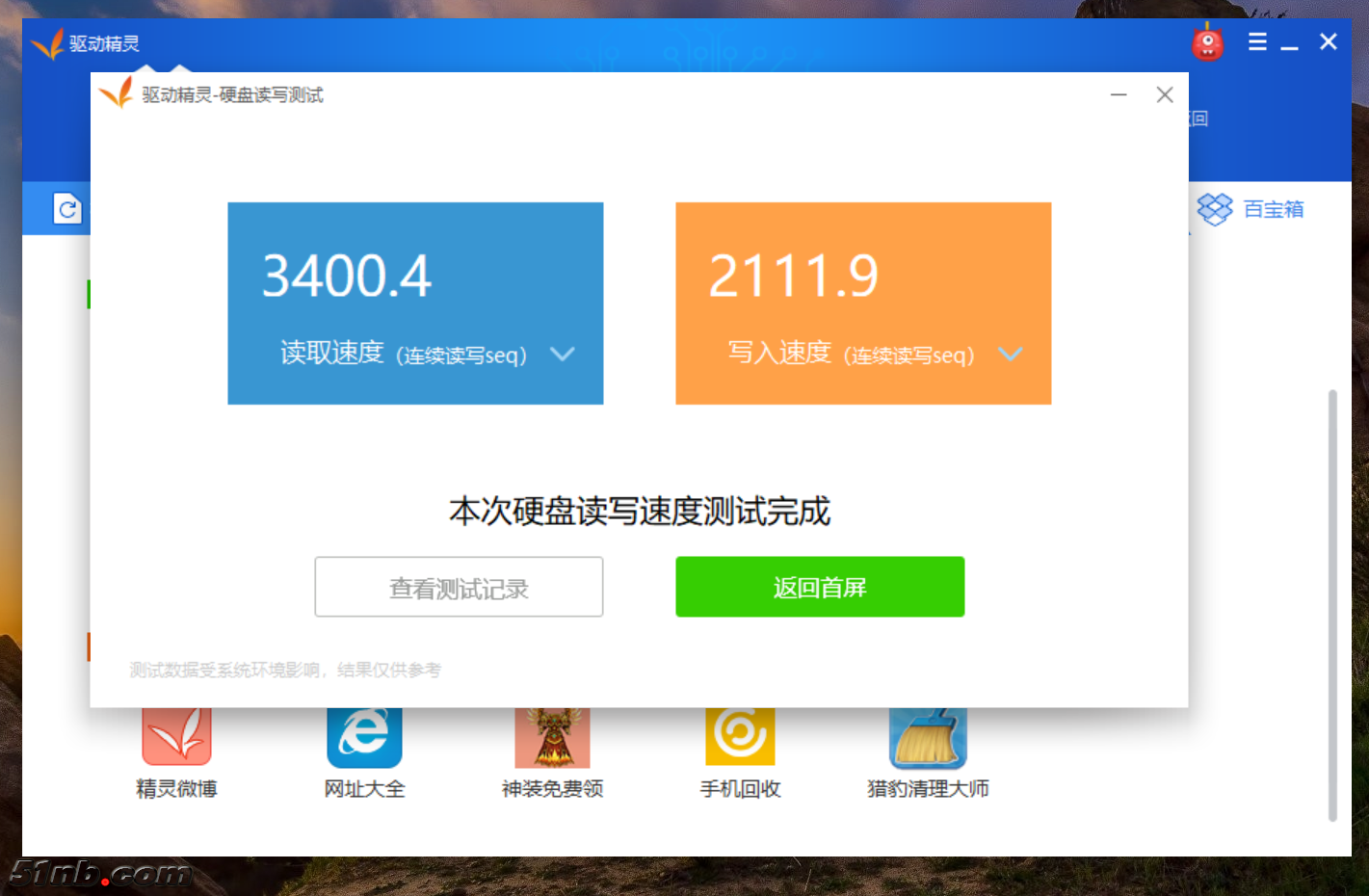Click the re-scan page icon in the sidebar
Screen dimensions: 1369x896
(66, 208)
